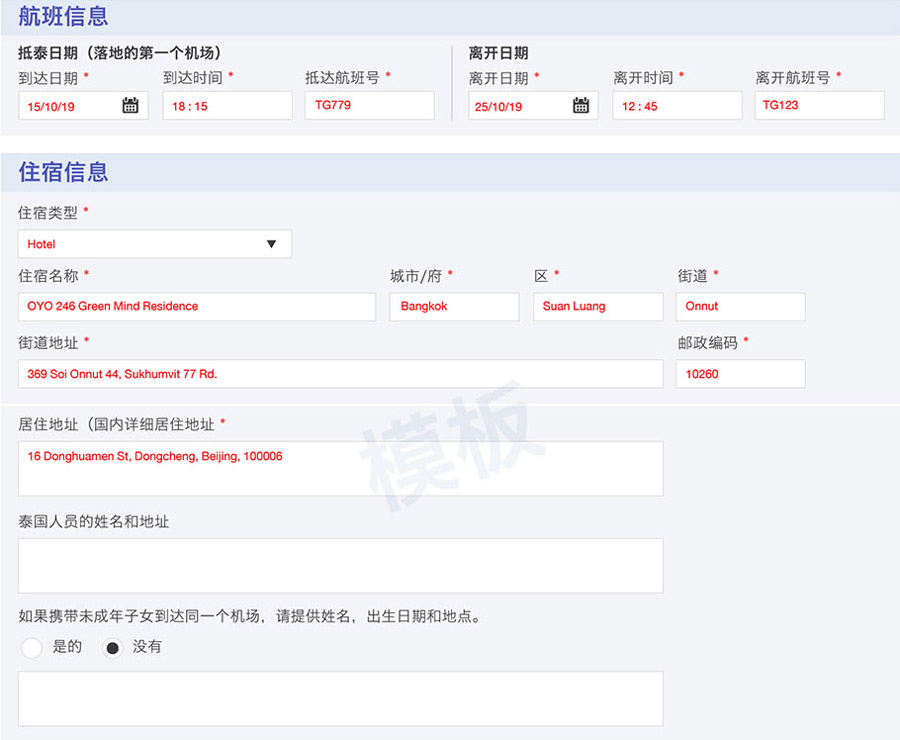Click the 如果携带未成年子女 question text
The width and height of the screenshot is (900, 740).
click(250, 616)
